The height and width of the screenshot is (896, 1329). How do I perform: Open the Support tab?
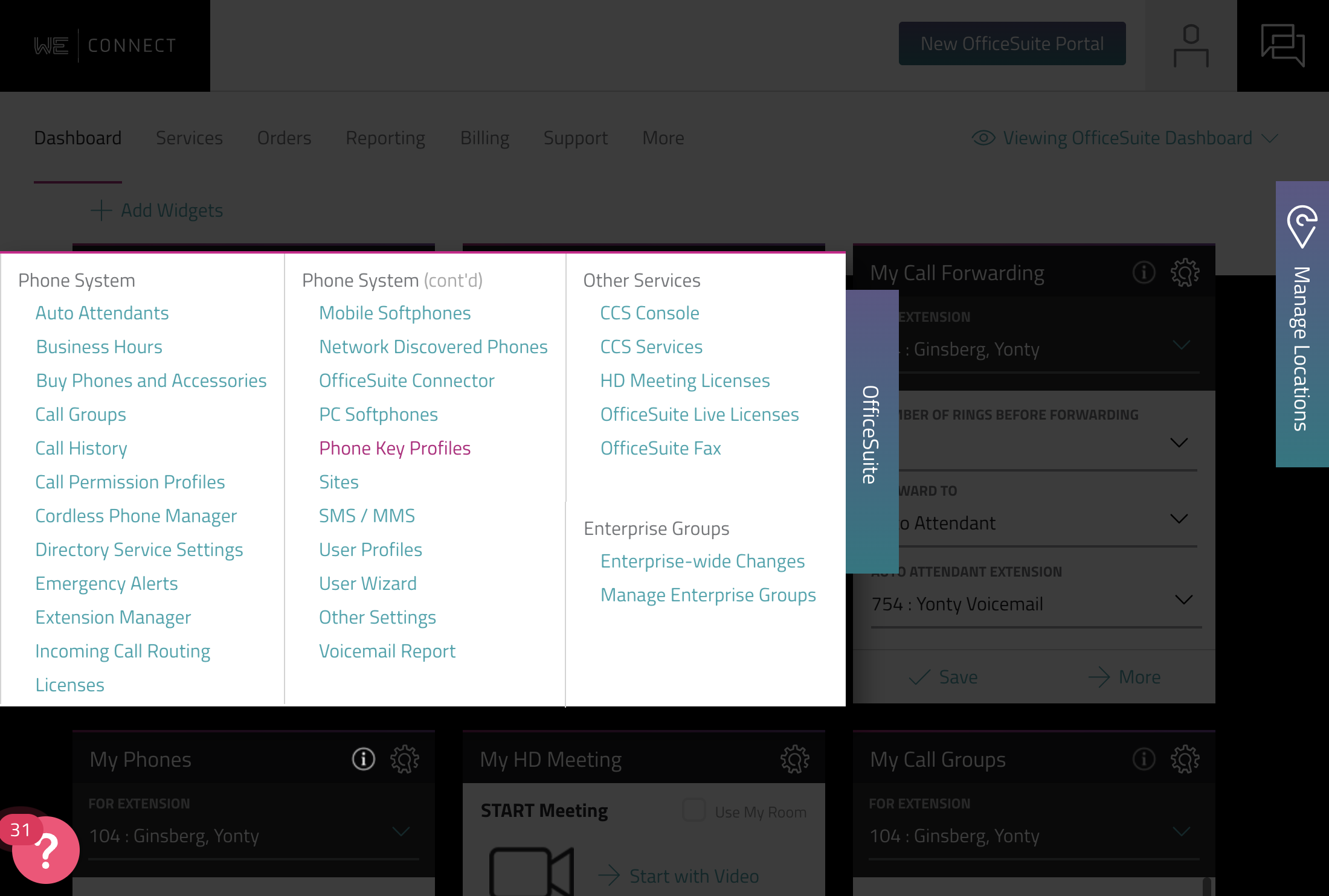[576, 138]
